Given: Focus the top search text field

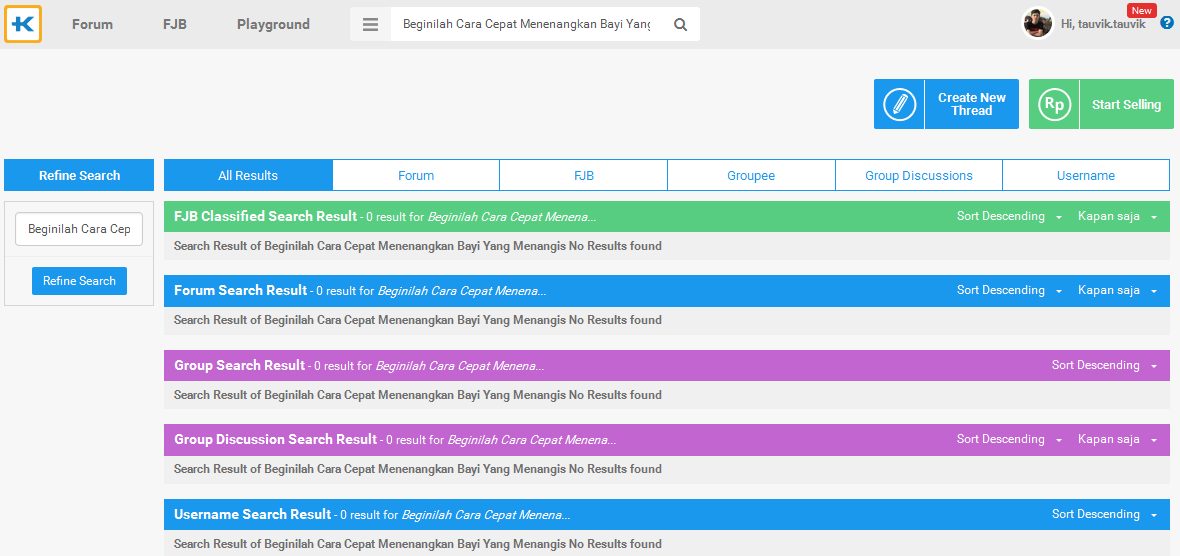Looking at the screenshot, I should (526, 24).
